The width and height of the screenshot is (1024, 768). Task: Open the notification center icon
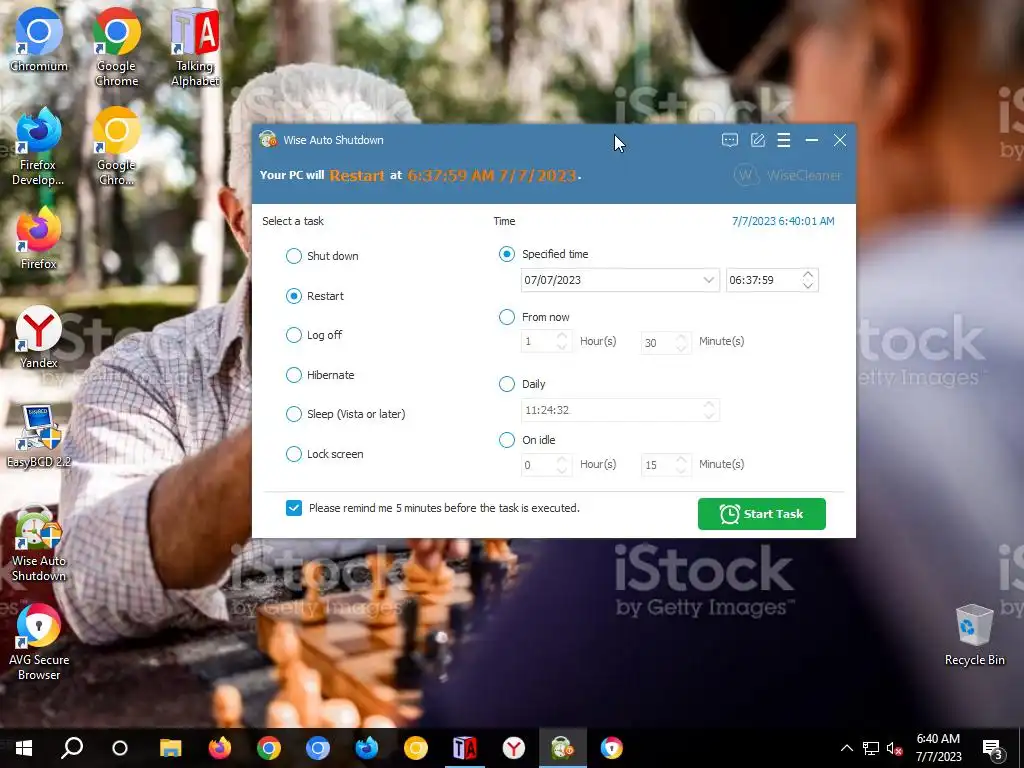pos(993,748)
